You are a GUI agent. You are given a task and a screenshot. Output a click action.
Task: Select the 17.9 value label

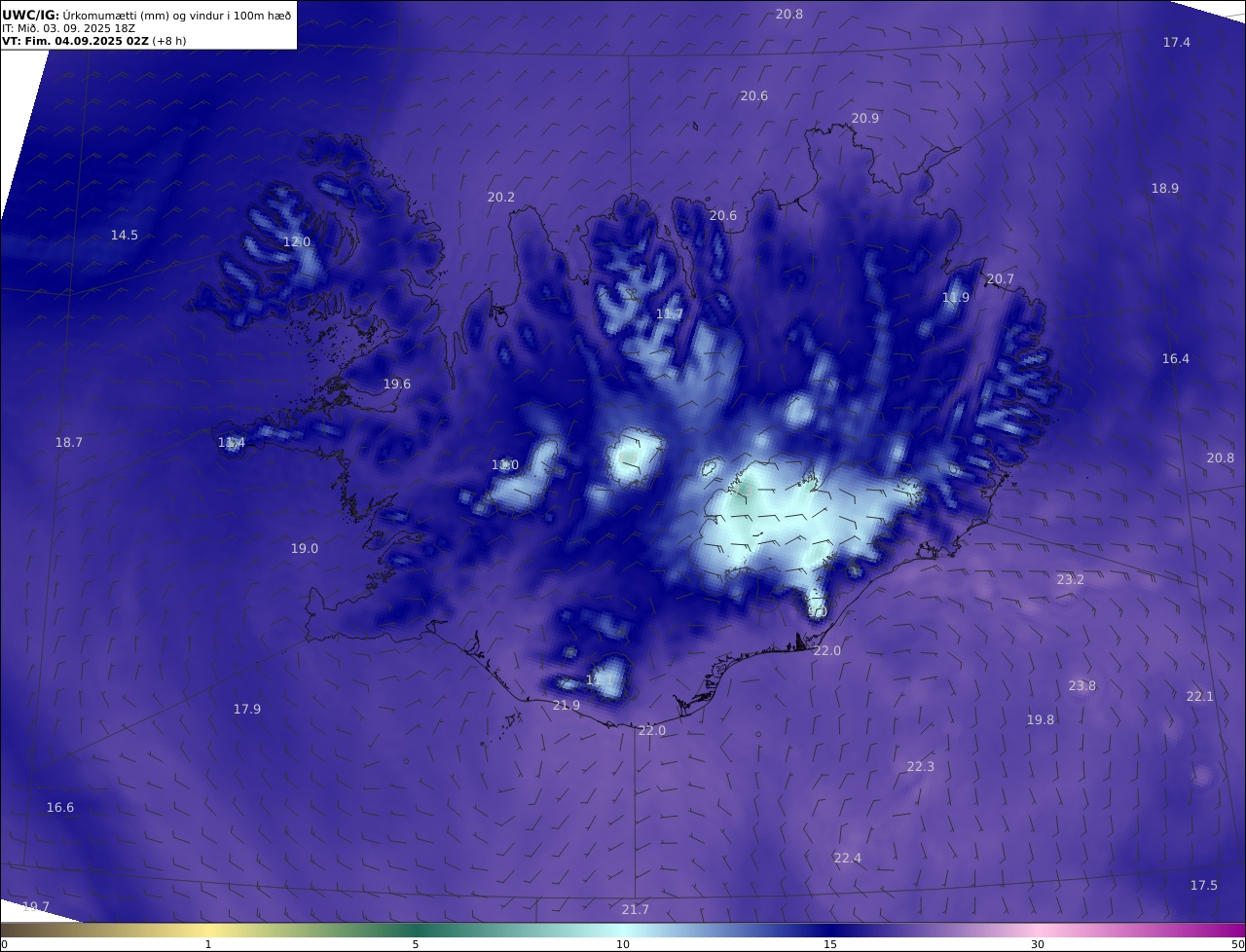(x=247, y=710)
